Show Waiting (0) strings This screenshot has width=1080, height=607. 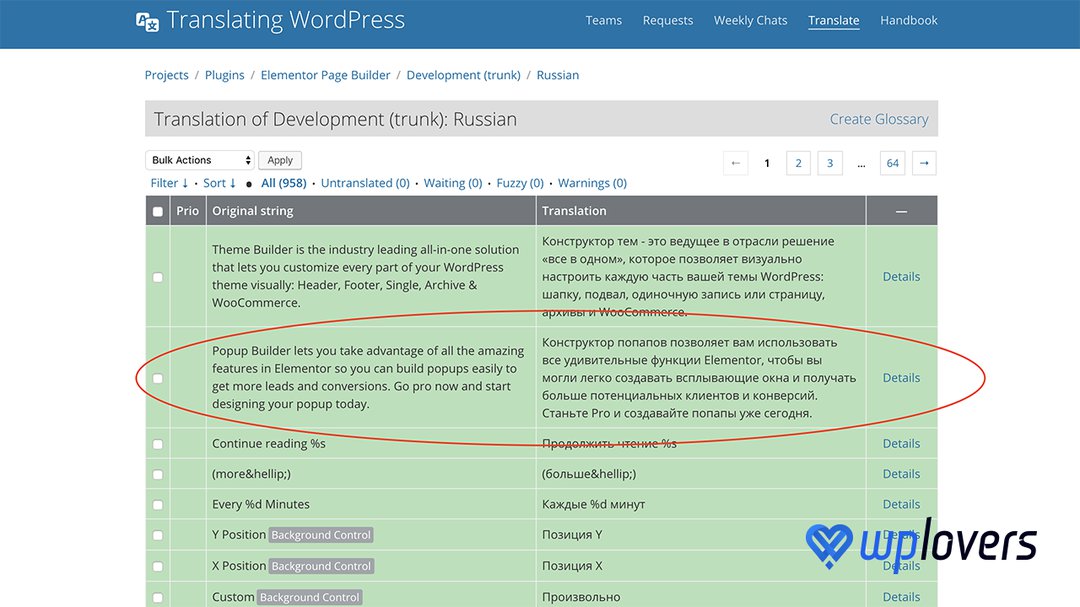pyautogui.click(x=453, y=183)
